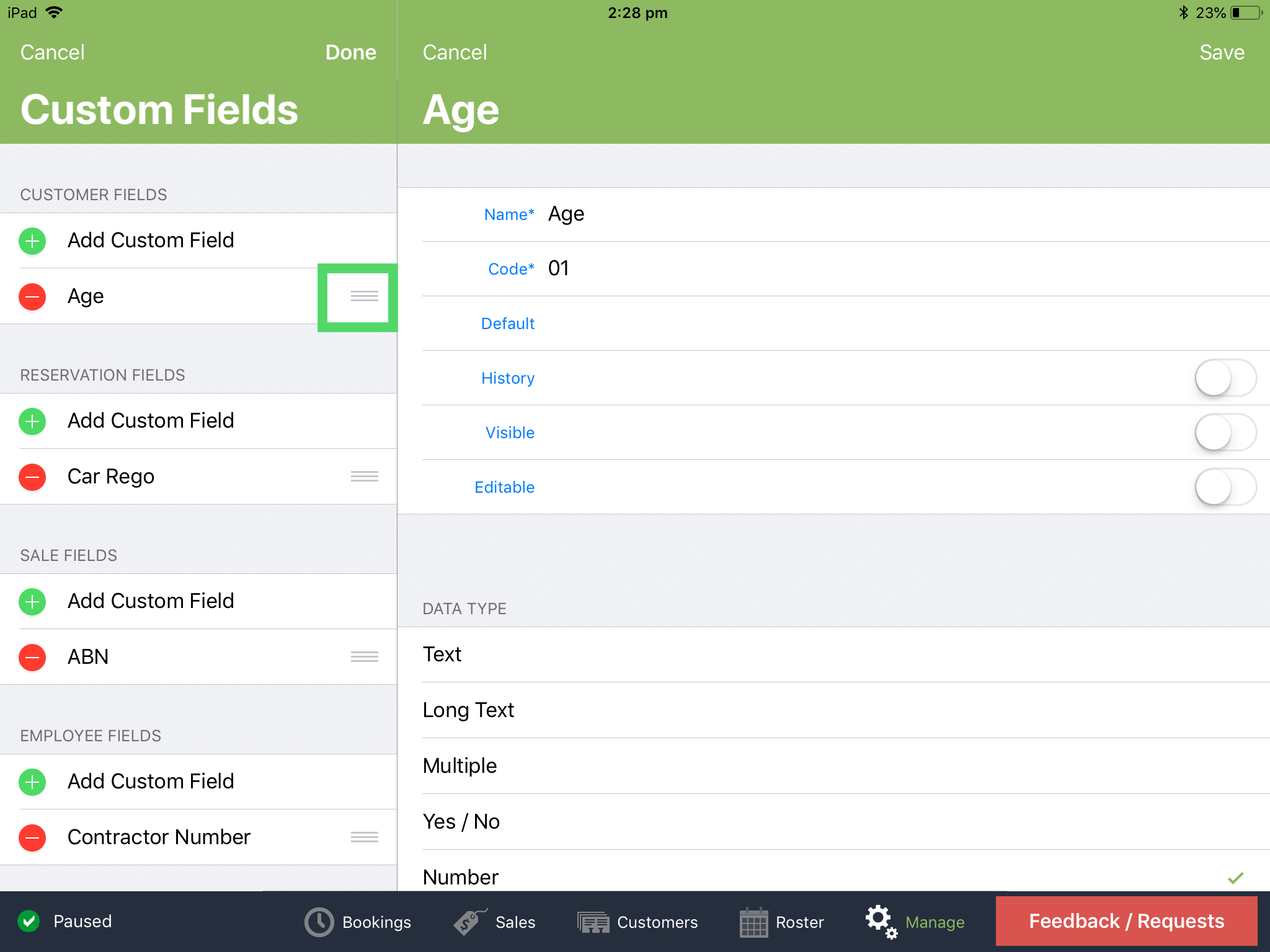The image size is (1270, 952).
Task: Tap the reorder handle on the ABN row
Action: pos(364,656)
